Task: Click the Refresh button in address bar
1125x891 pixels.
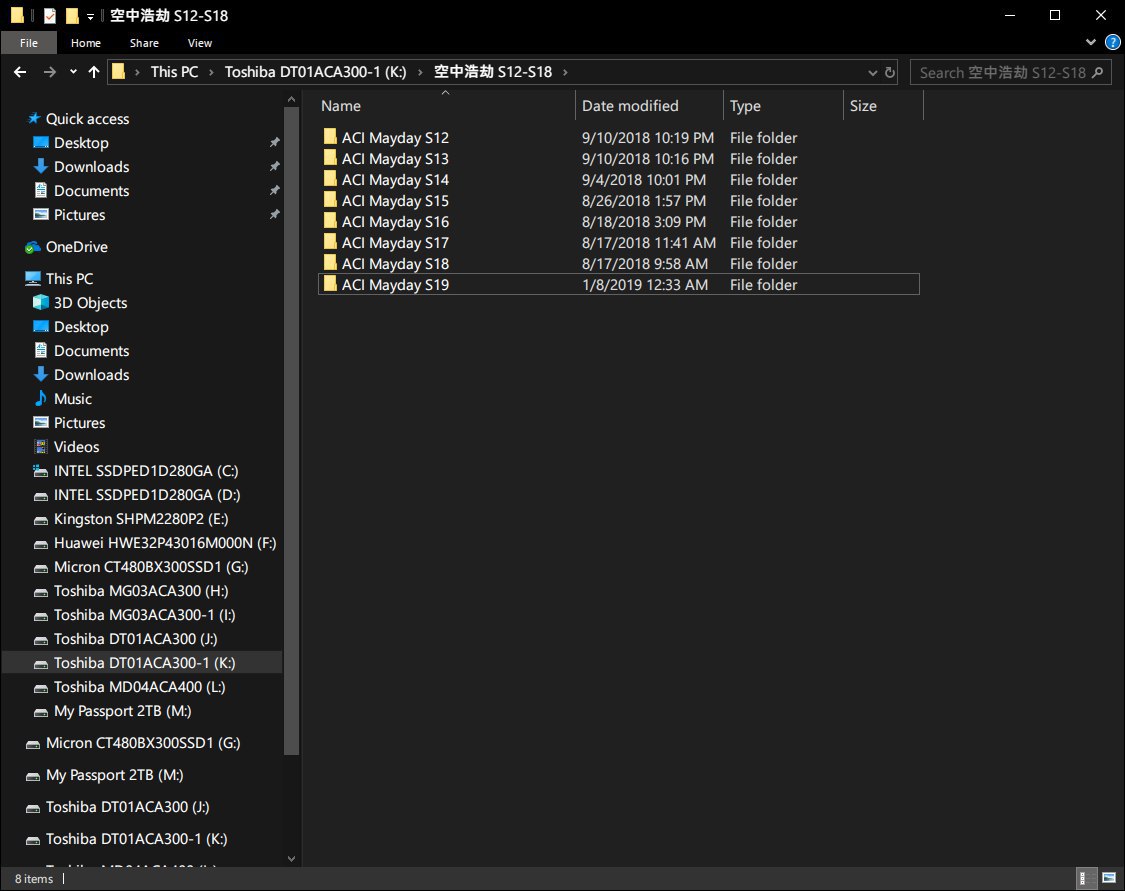Action: tap(888, 72)
